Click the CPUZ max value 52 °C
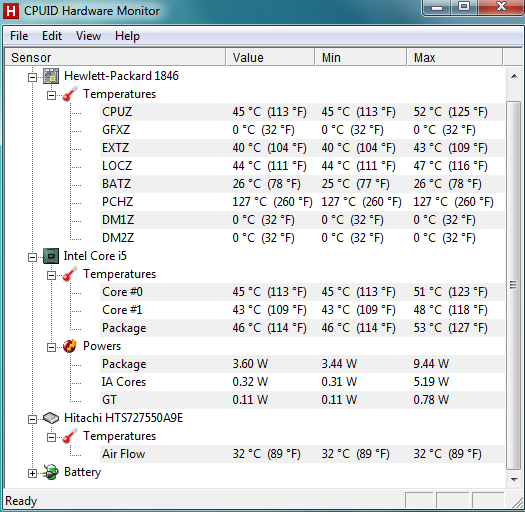 point(450,112)
